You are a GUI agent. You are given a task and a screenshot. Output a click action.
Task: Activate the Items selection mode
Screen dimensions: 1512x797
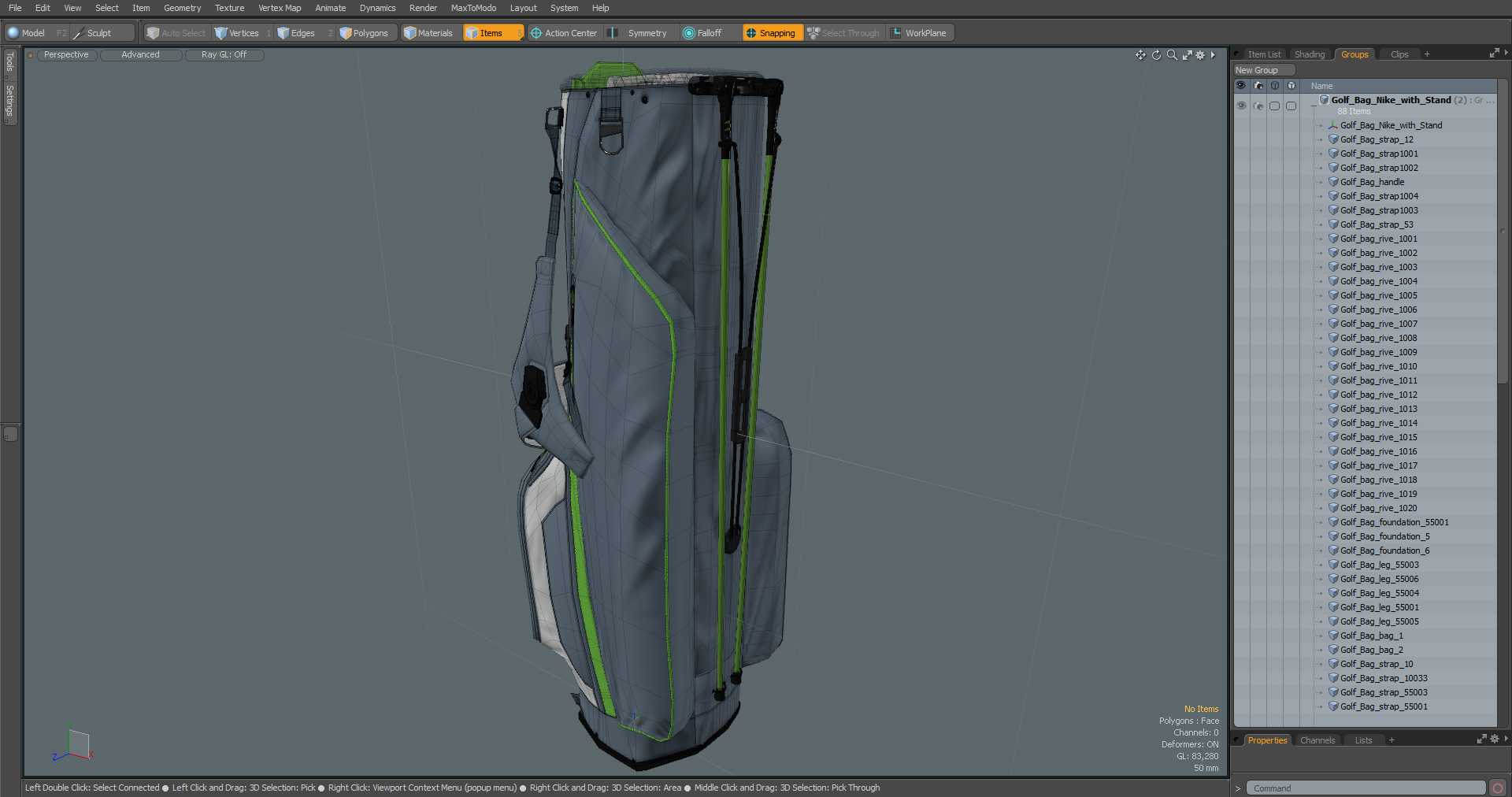pos(492,33)
